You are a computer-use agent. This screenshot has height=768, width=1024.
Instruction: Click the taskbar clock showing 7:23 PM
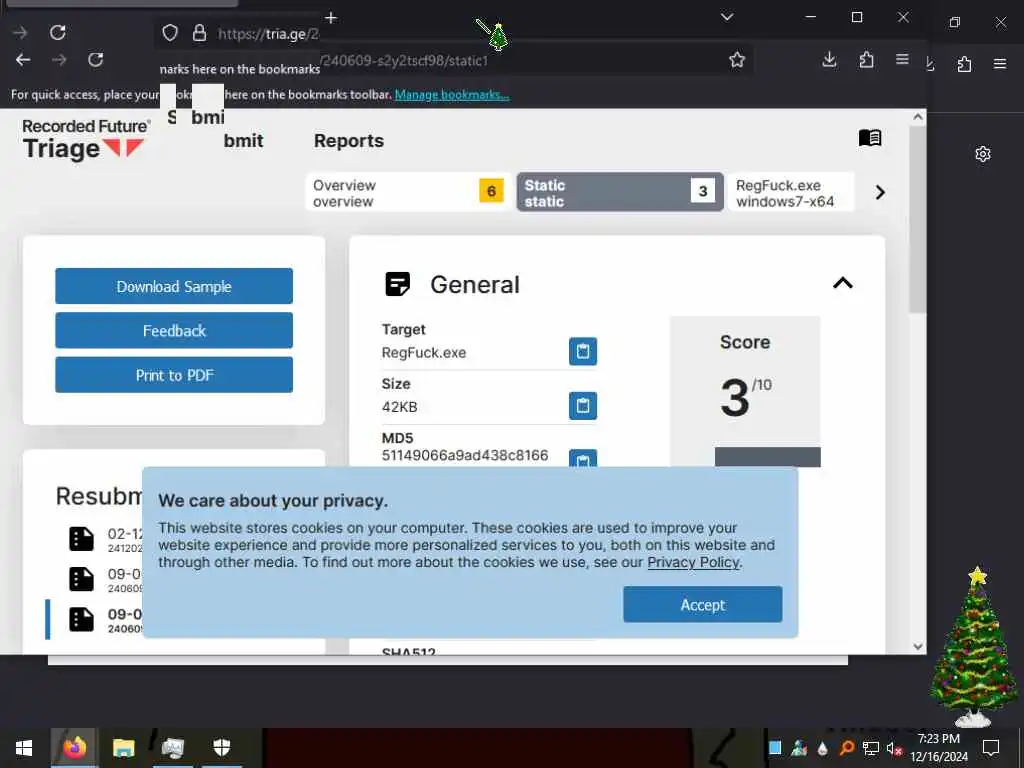938,748
